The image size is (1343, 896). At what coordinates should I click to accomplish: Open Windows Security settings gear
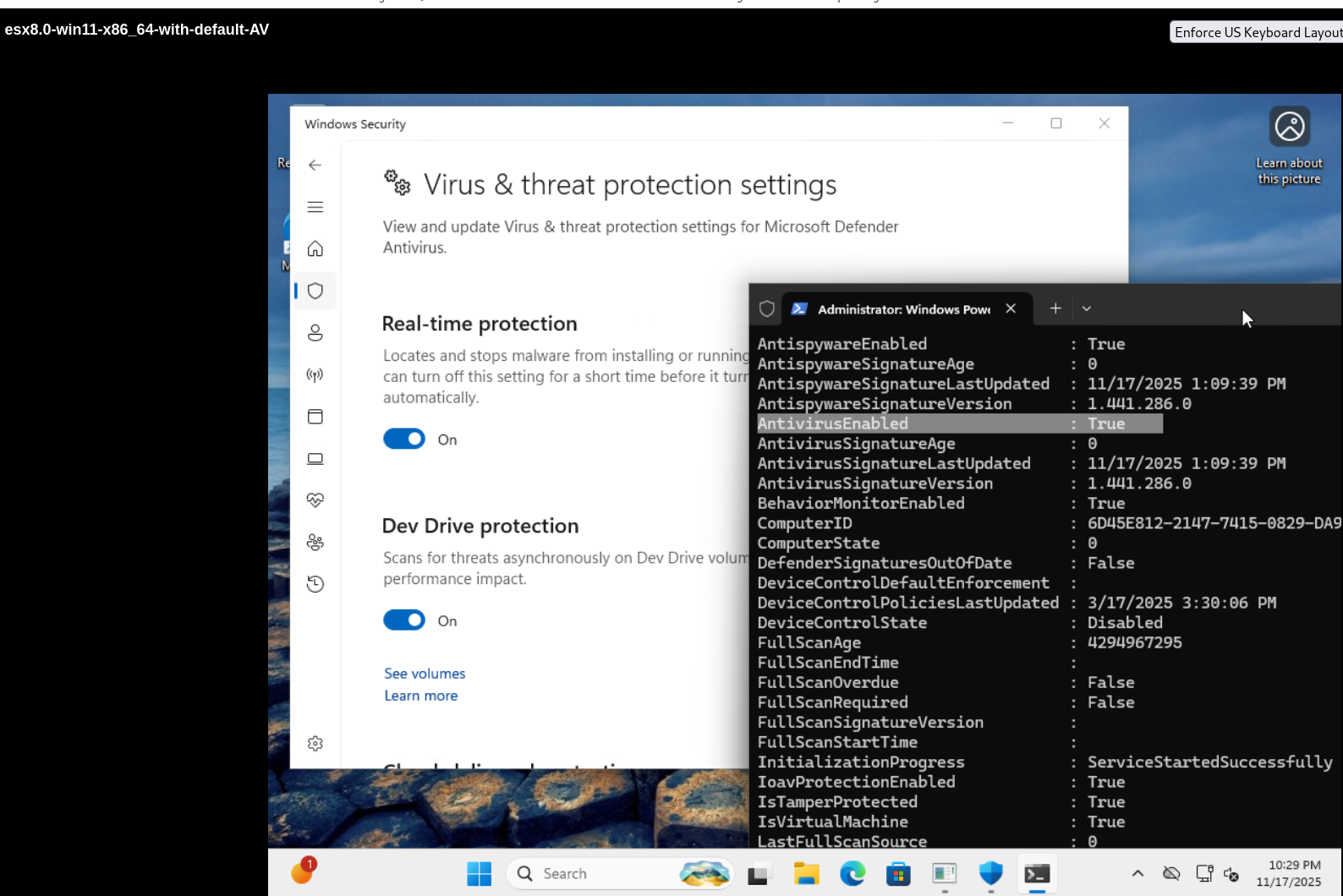315,744
